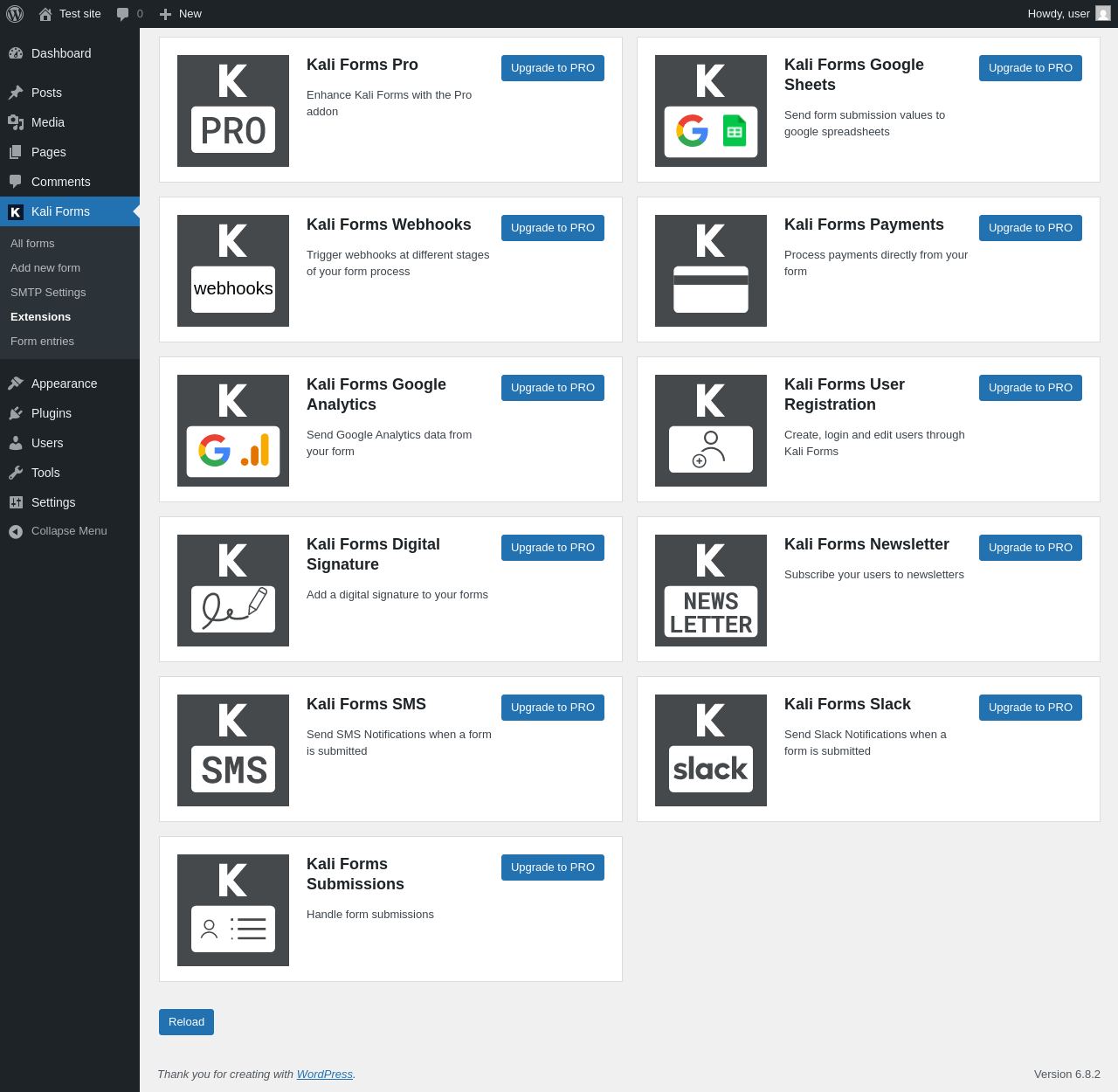Upgrade to PRO for Submissions
Screen dimensions: 1118x1092
tap(553, 867)
